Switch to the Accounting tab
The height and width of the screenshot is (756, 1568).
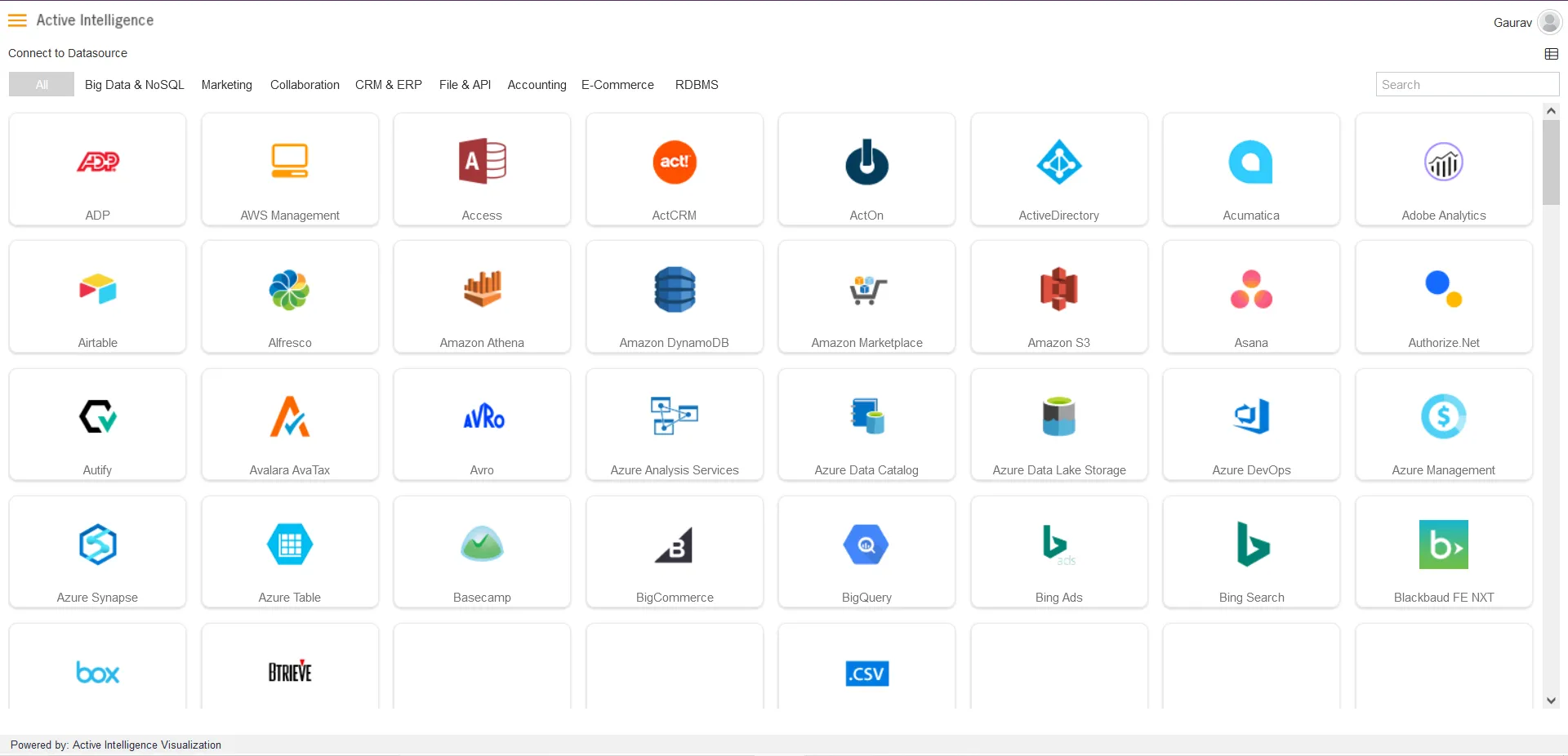pyautogui.click(x=537, y=85)
